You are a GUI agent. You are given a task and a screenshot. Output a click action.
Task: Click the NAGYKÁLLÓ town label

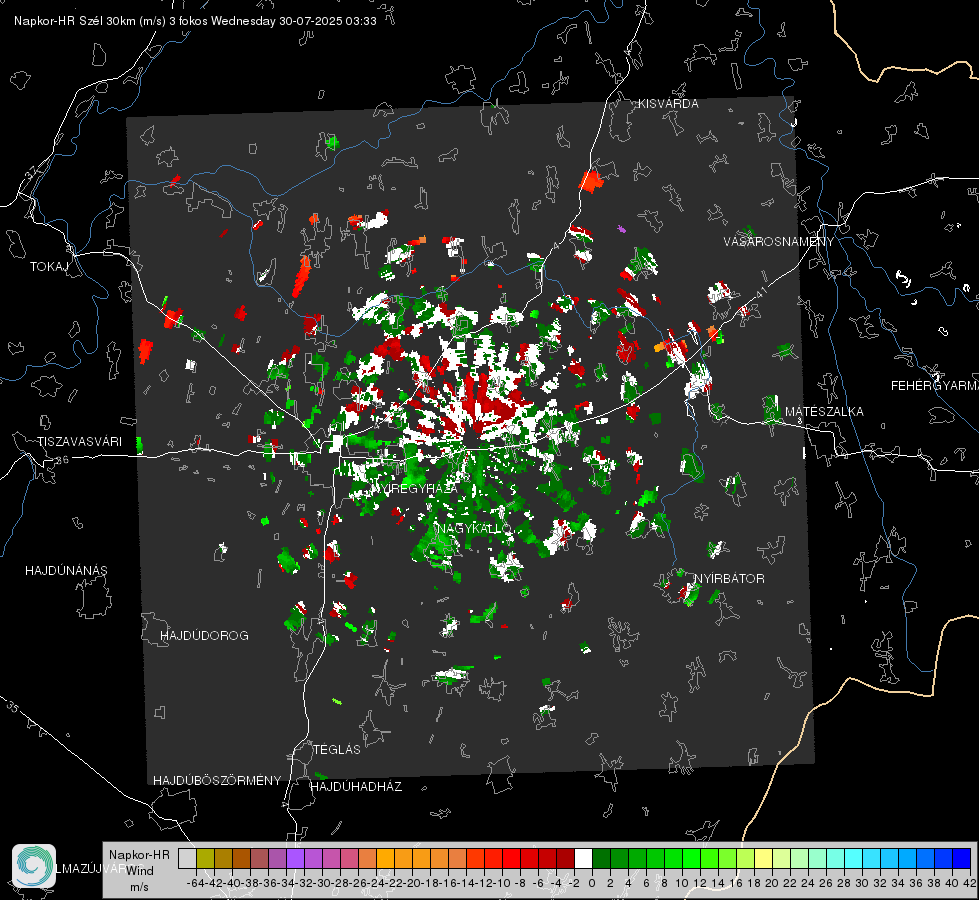[x=475, y=529]
